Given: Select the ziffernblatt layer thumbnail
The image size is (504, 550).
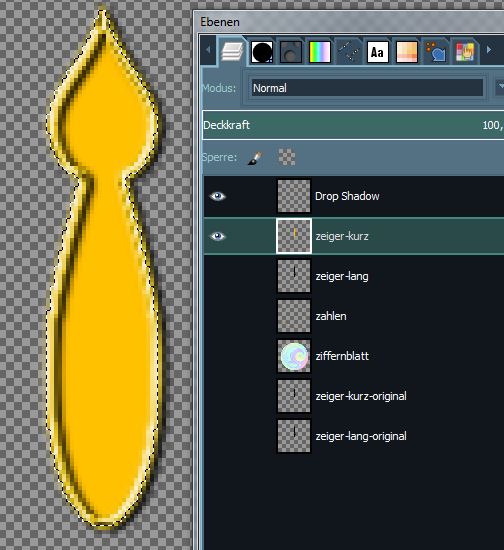Looking at the screenshot, I should [x=294, y=356].
